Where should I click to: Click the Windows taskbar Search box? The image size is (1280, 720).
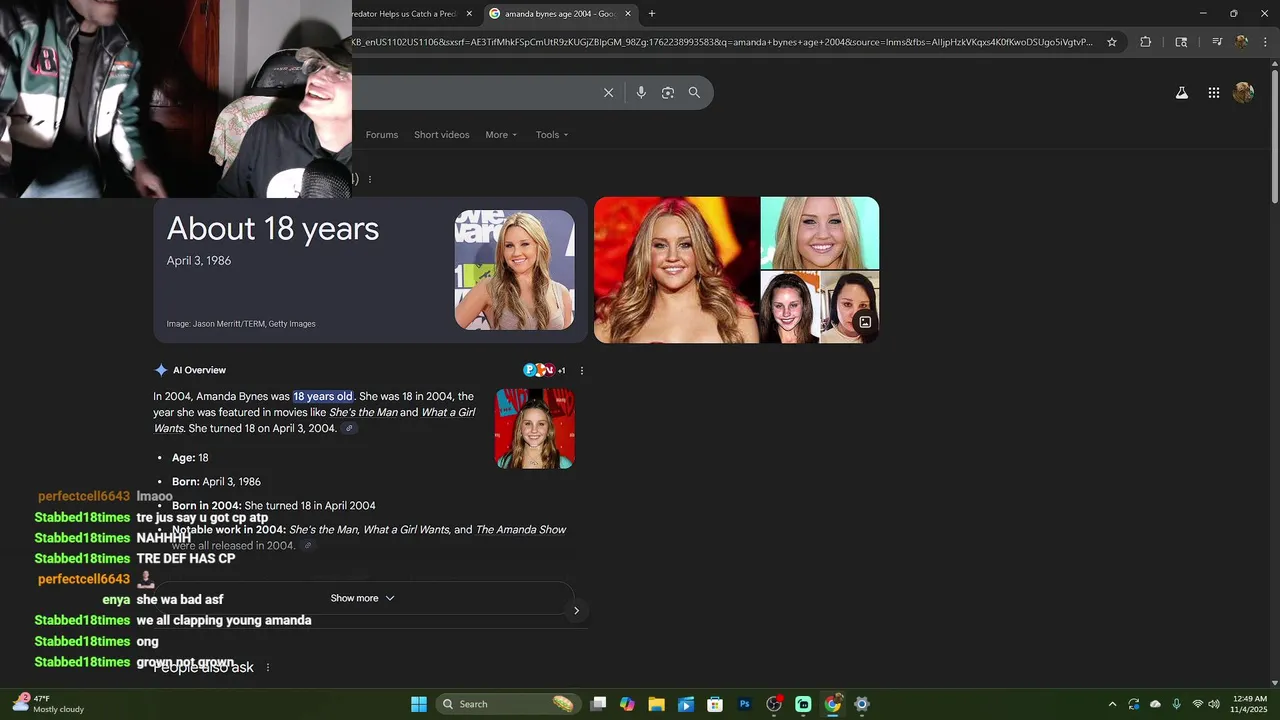(x=510, y=704)
